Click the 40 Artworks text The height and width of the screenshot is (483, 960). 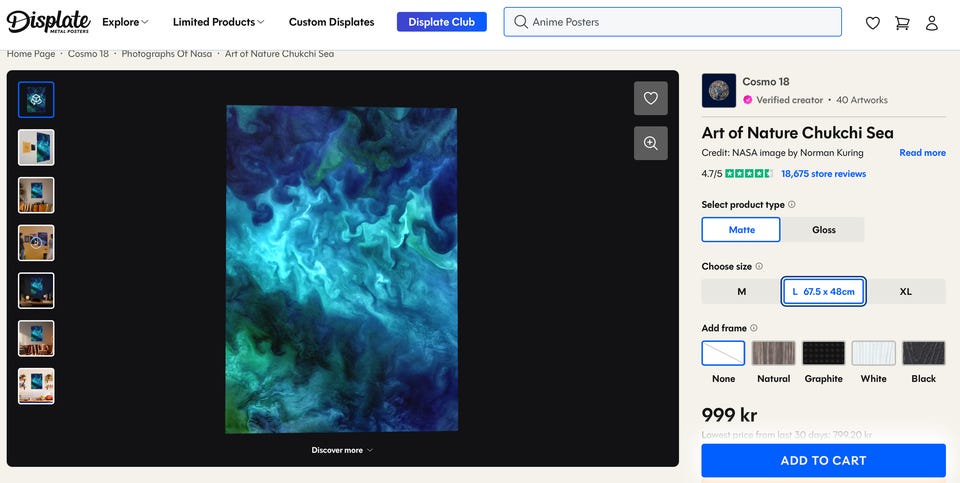(861, 100)
